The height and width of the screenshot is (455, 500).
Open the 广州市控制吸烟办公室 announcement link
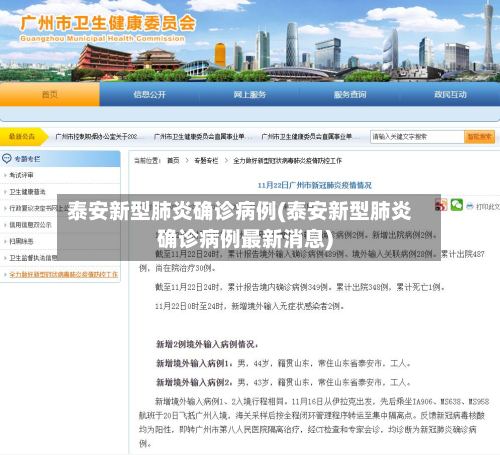coord(96,136)
